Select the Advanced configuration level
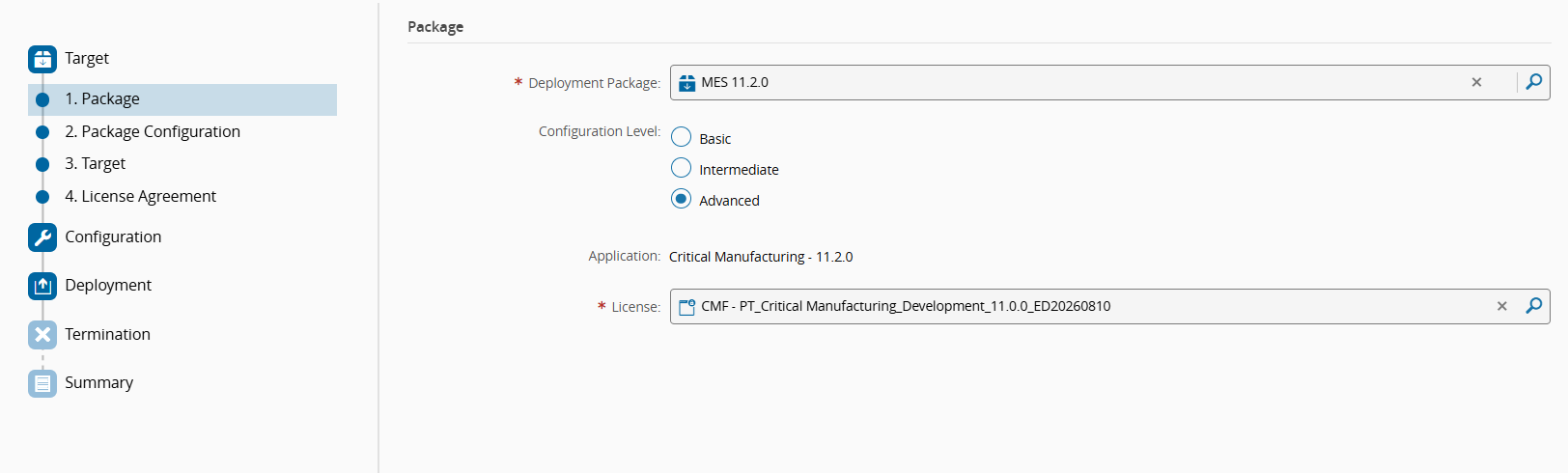The image size is (1568, 473). 682,199
